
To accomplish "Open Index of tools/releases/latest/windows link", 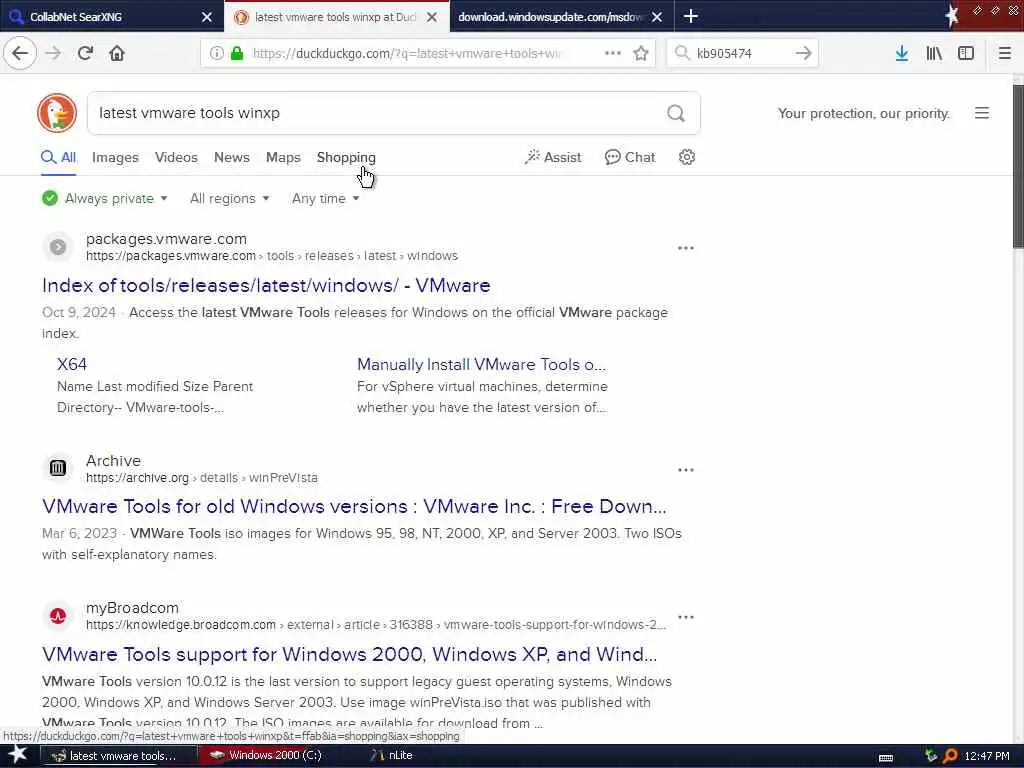I will coord(266,285).
